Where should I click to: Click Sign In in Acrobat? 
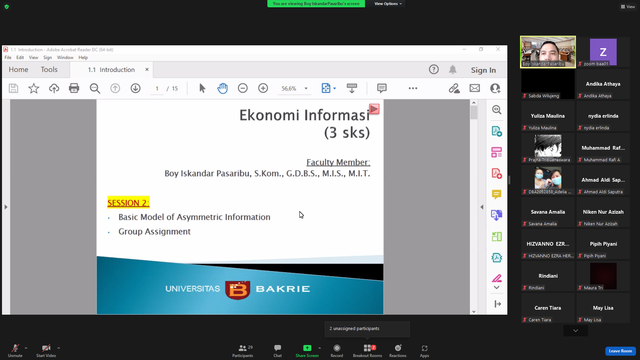(x=483, y=70)
